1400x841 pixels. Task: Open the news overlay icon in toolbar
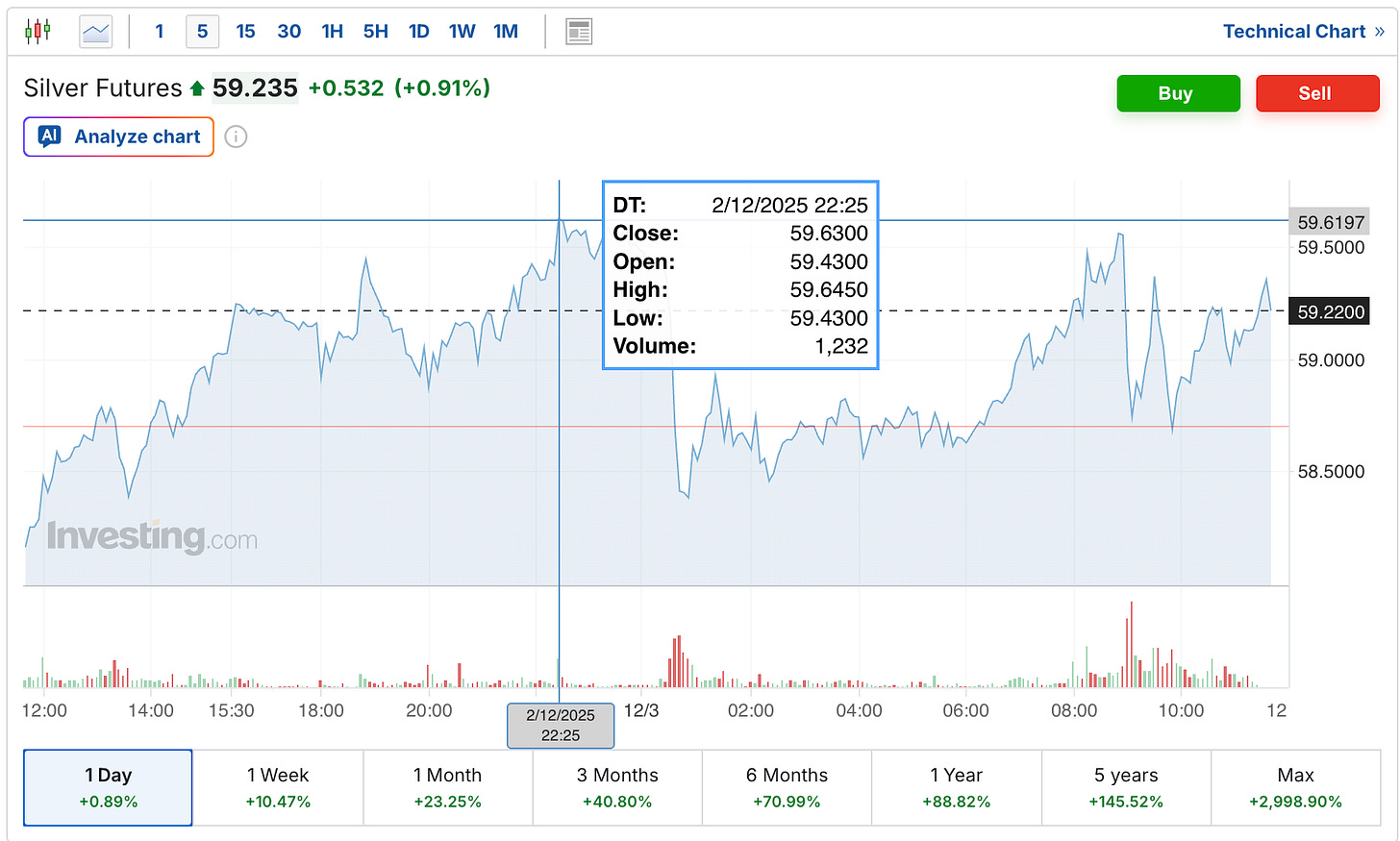[579, 32]
